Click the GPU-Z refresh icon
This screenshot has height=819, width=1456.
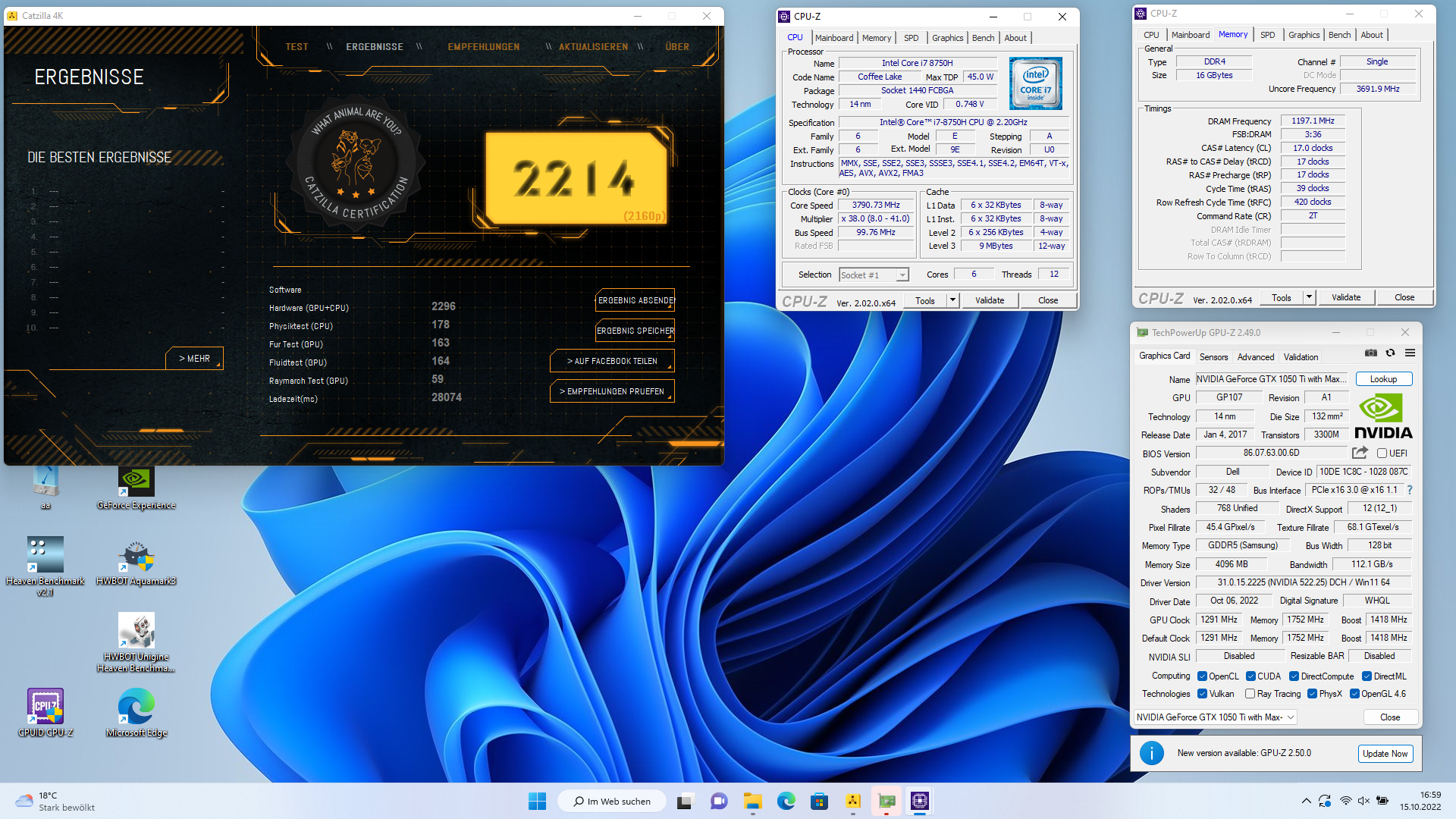1390,353
